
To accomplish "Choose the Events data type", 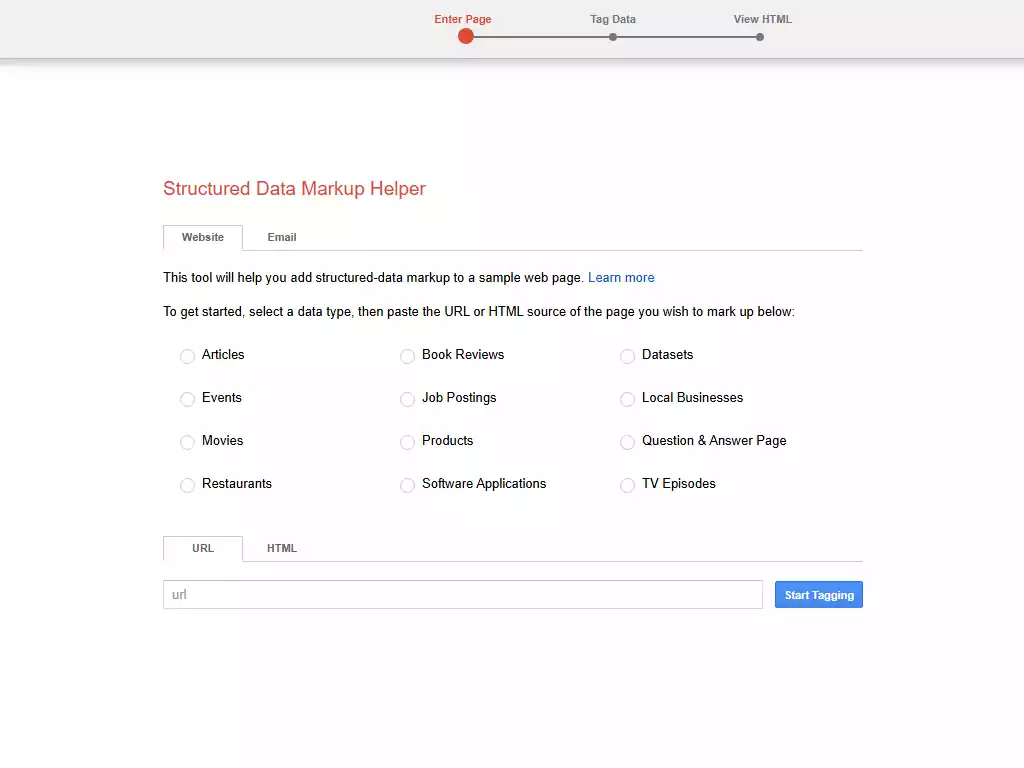I will (x=187, y=400).
